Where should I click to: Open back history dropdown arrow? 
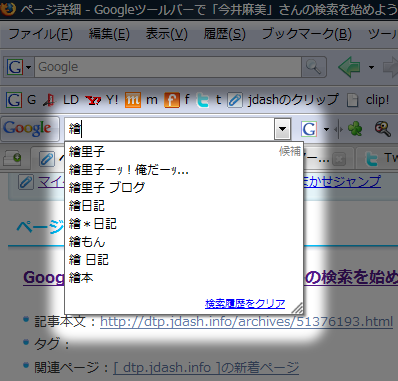pyautogui.click(x=371, y=67)
